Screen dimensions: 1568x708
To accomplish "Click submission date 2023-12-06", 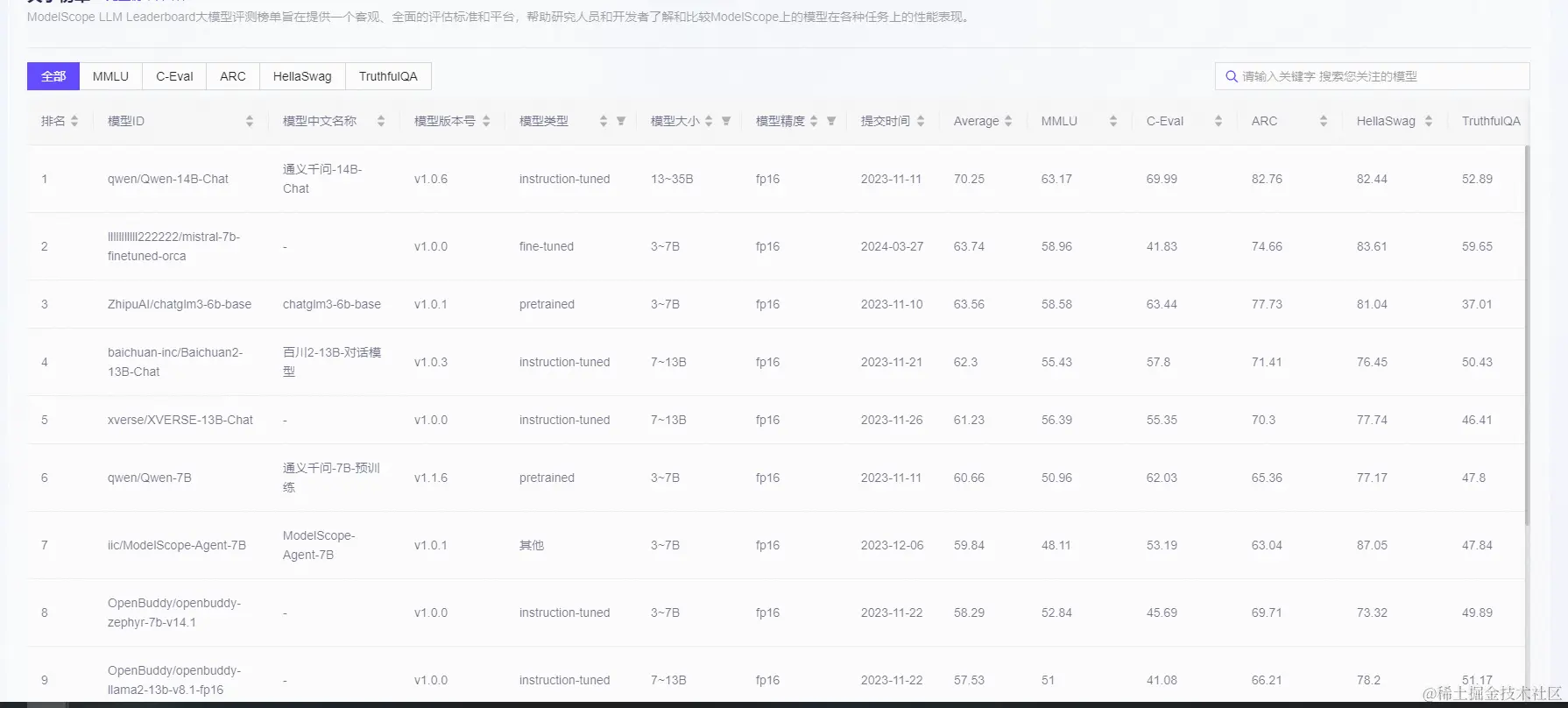I will 892,545.
